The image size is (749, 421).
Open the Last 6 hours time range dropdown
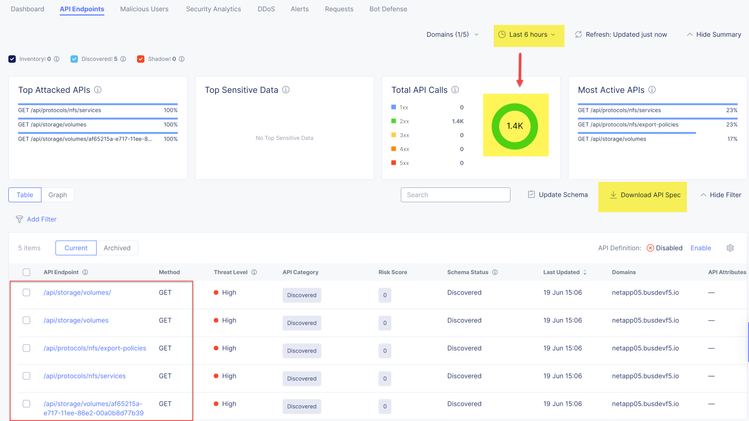pos(527,35)
